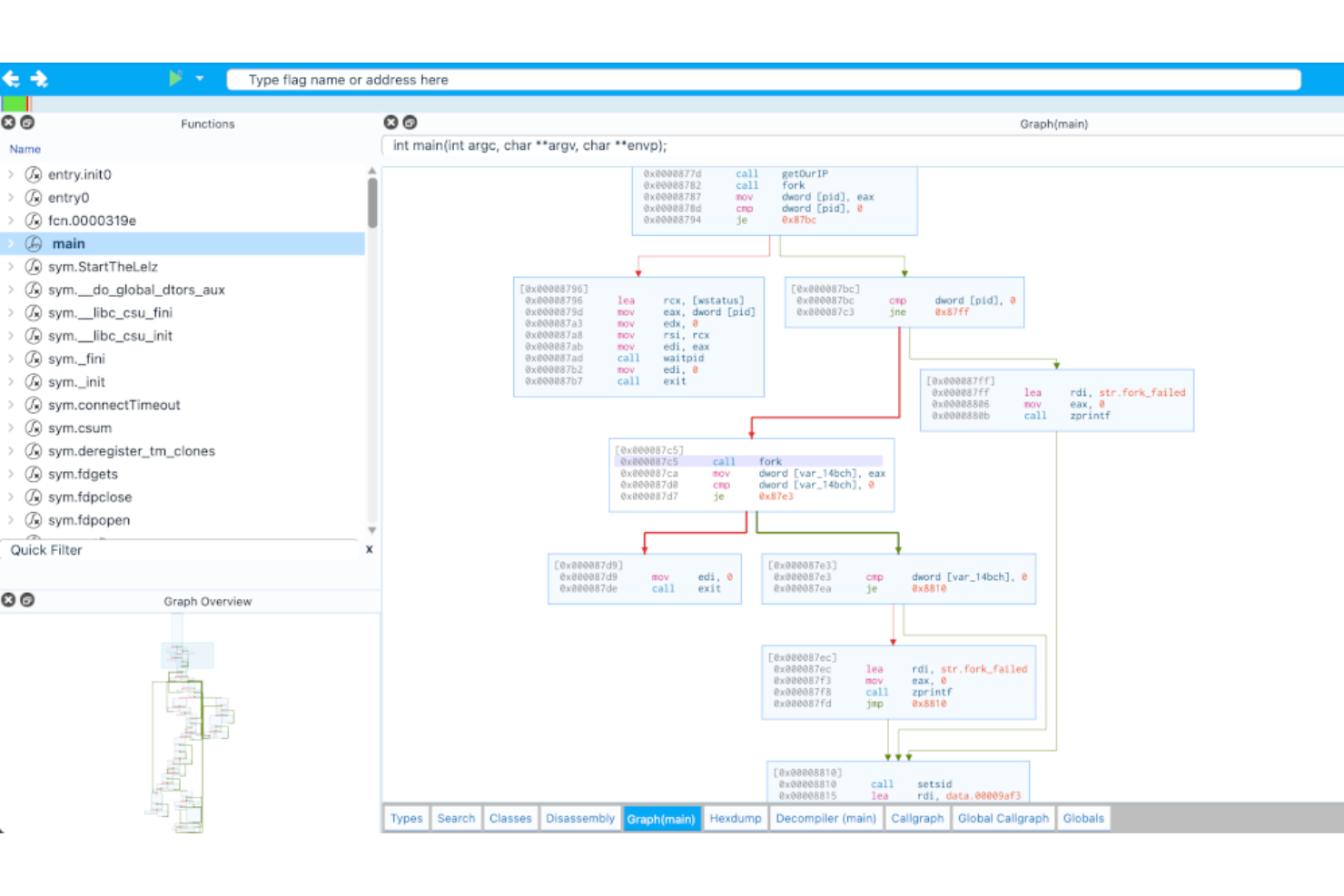Screen dimensions: 1344x896
Task: Focus the flag name or address field
Action: click(763, 80)
